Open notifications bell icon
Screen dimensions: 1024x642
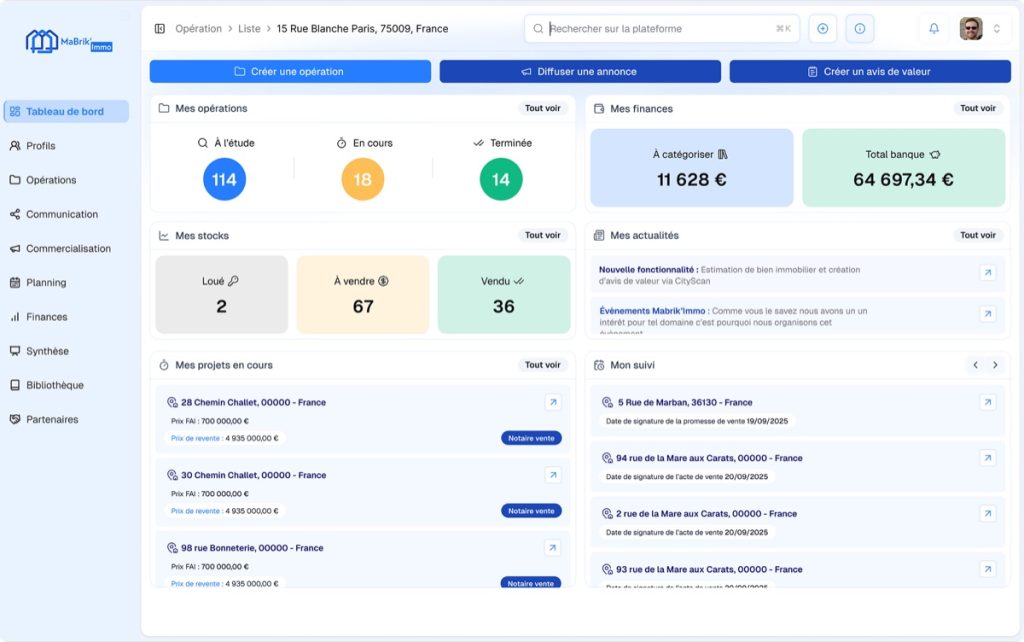[934, 29]
